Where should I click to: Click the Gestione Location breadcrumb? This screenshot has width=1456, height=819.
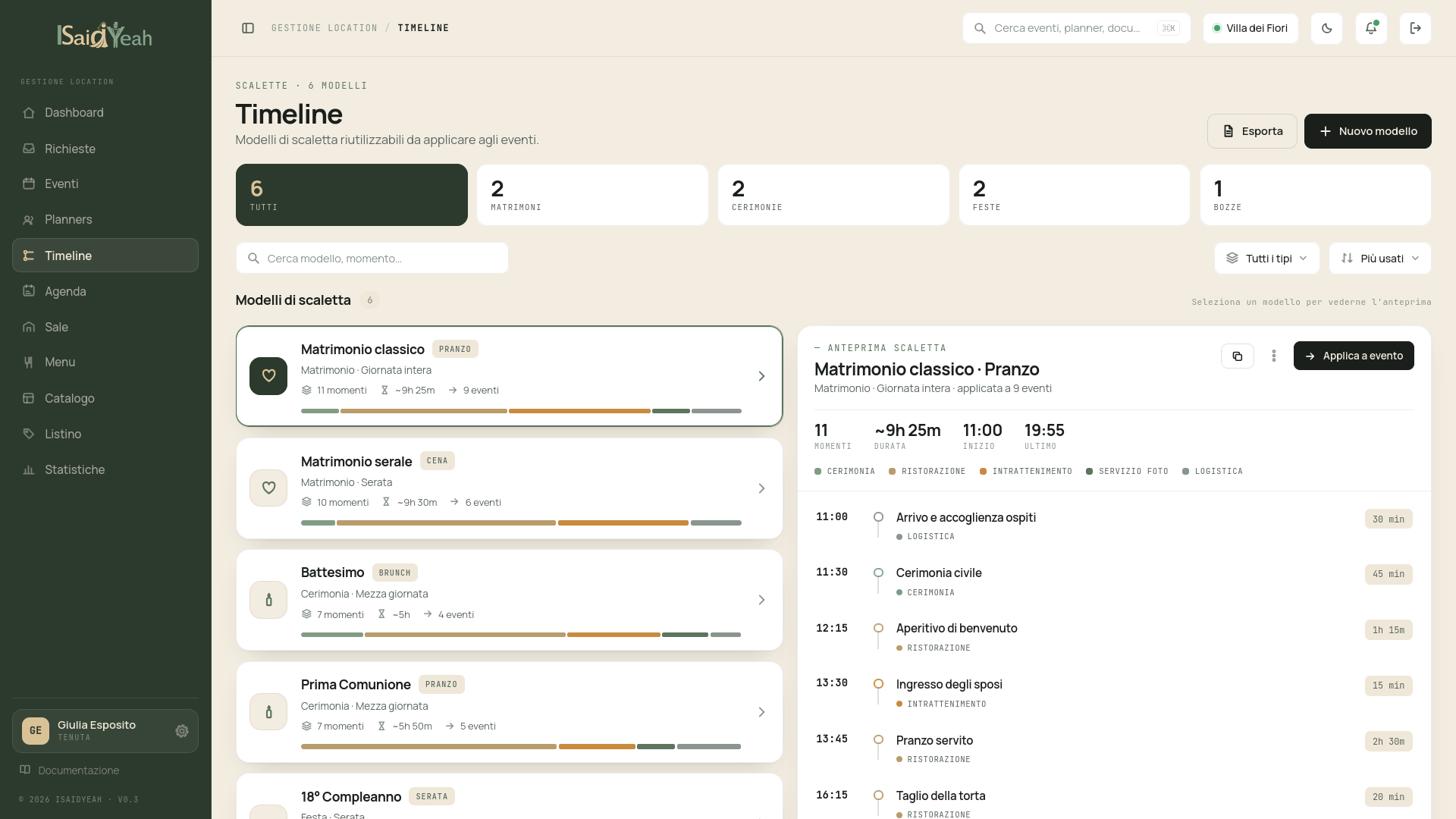pyautogui.click(x=325, y=28)
